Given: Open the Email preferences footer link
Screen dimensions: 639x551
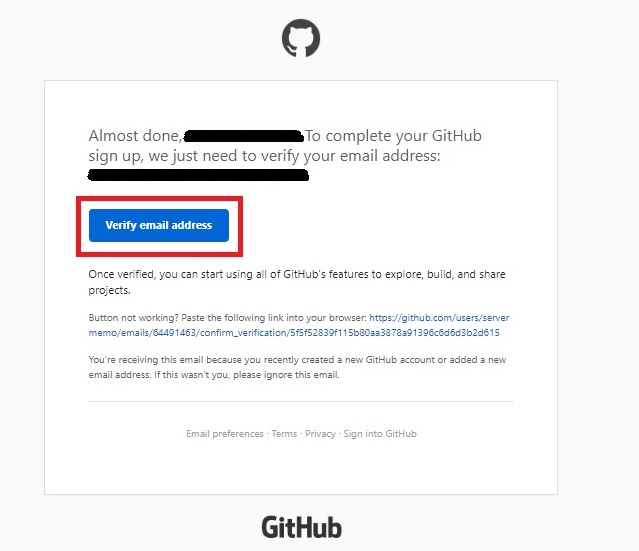Looking at the screenshot, I should (225, 434).
